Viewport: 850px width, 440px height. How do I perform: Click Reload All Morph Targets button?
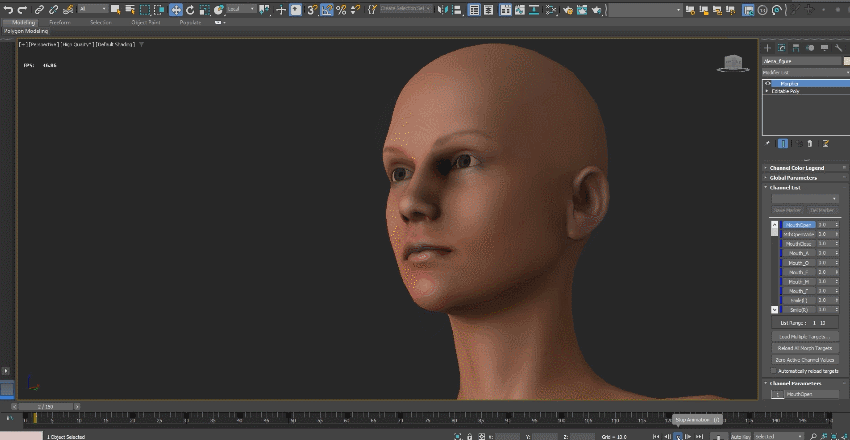[805, 347]
